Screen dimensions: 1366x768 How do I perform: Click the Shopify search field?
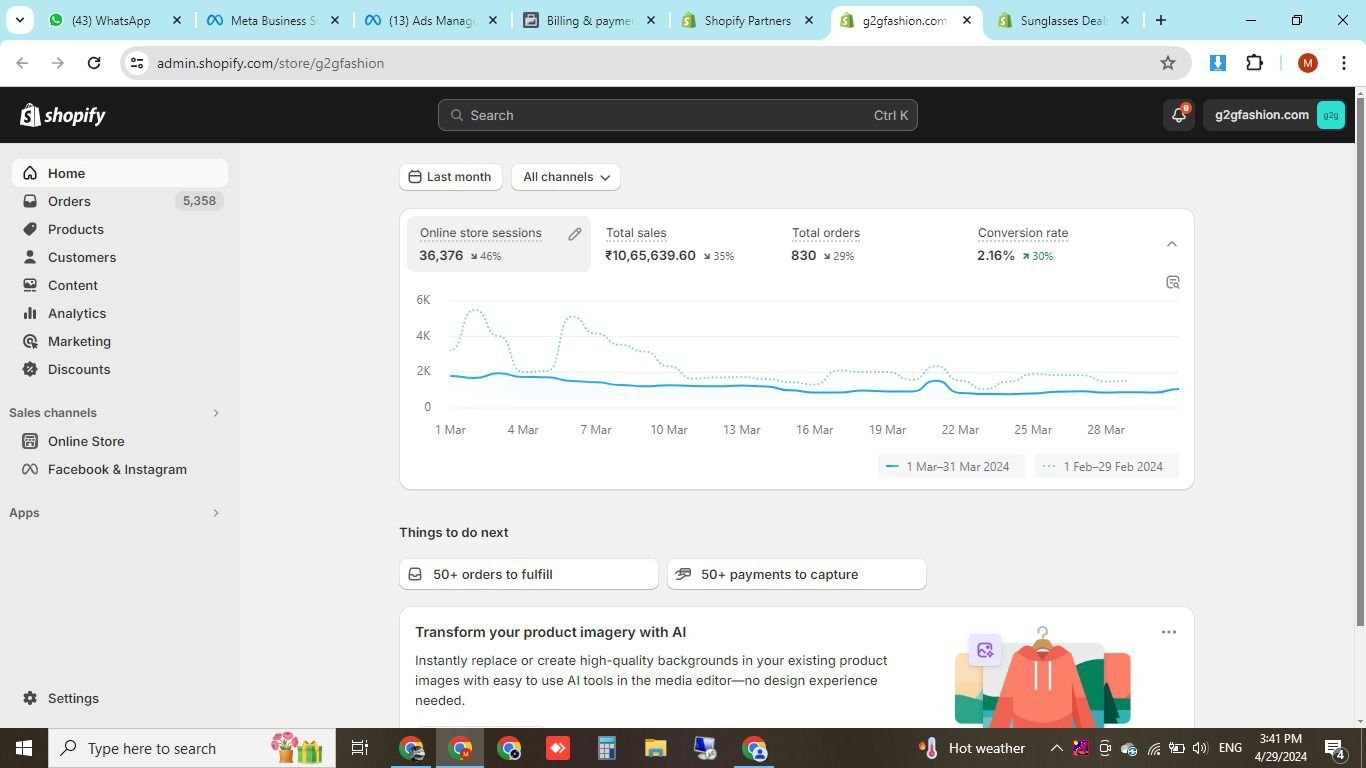pos(677,115)
